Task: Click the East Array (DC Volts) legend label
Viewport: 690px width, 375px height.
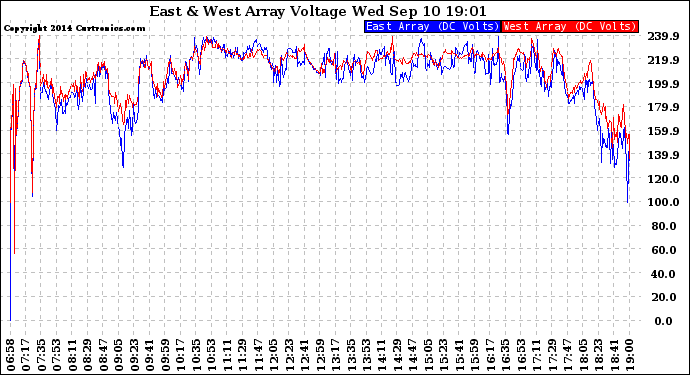Action: click(x=433, y=26)
